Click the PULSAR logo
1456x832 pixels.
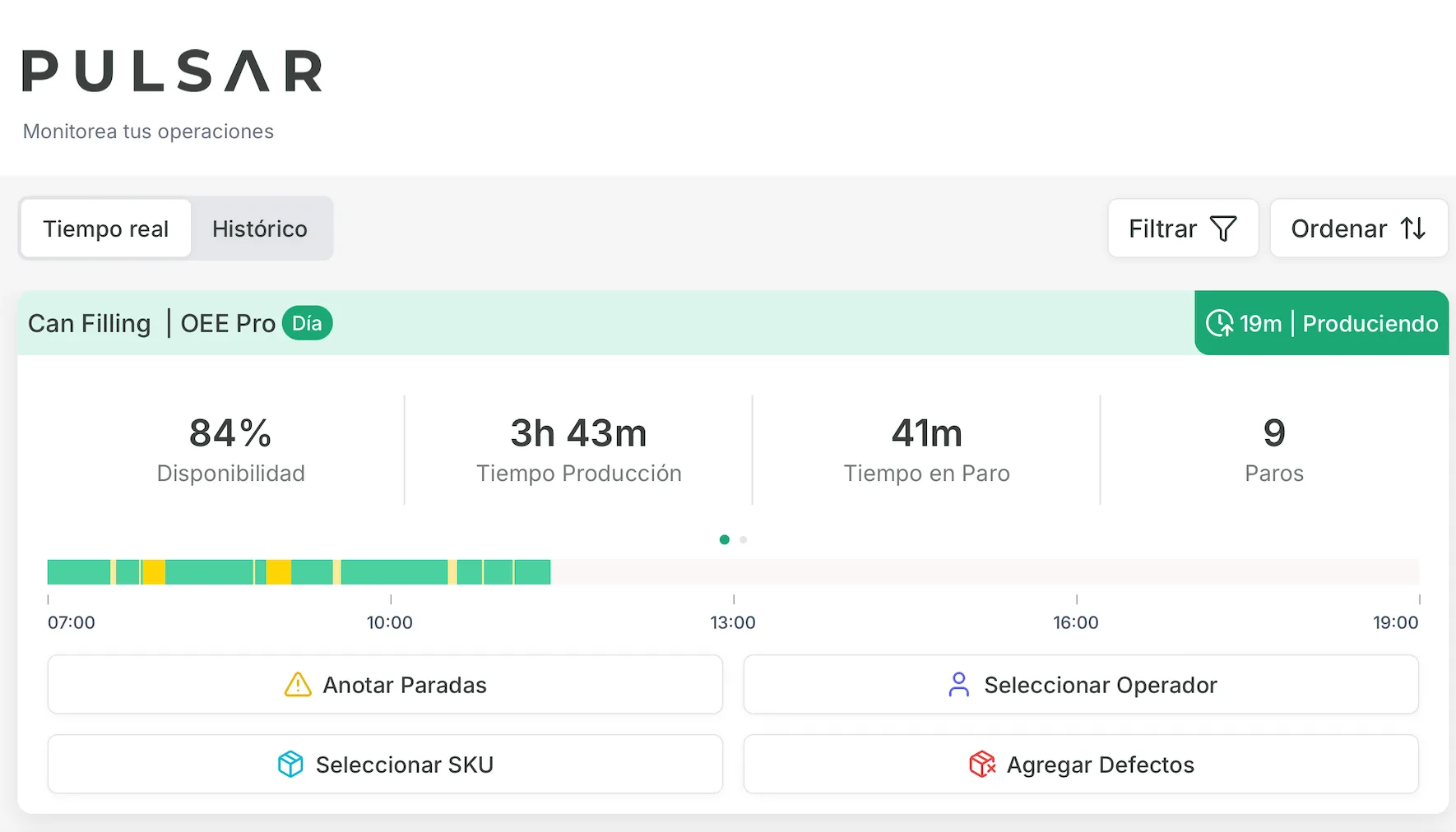tap(172, 71)
